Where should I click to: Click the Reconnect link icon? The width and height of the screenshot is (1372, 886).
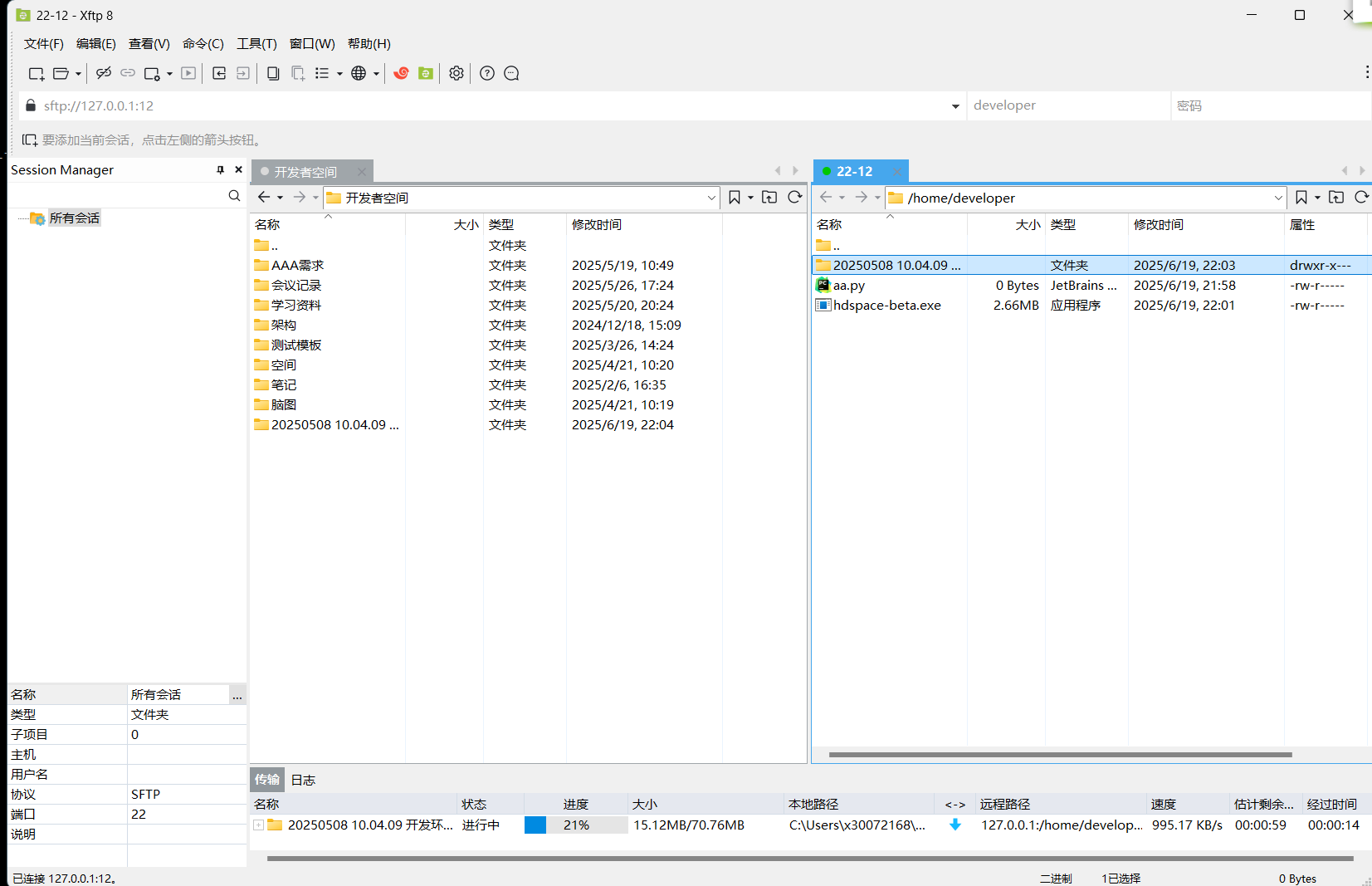(128, 73)
